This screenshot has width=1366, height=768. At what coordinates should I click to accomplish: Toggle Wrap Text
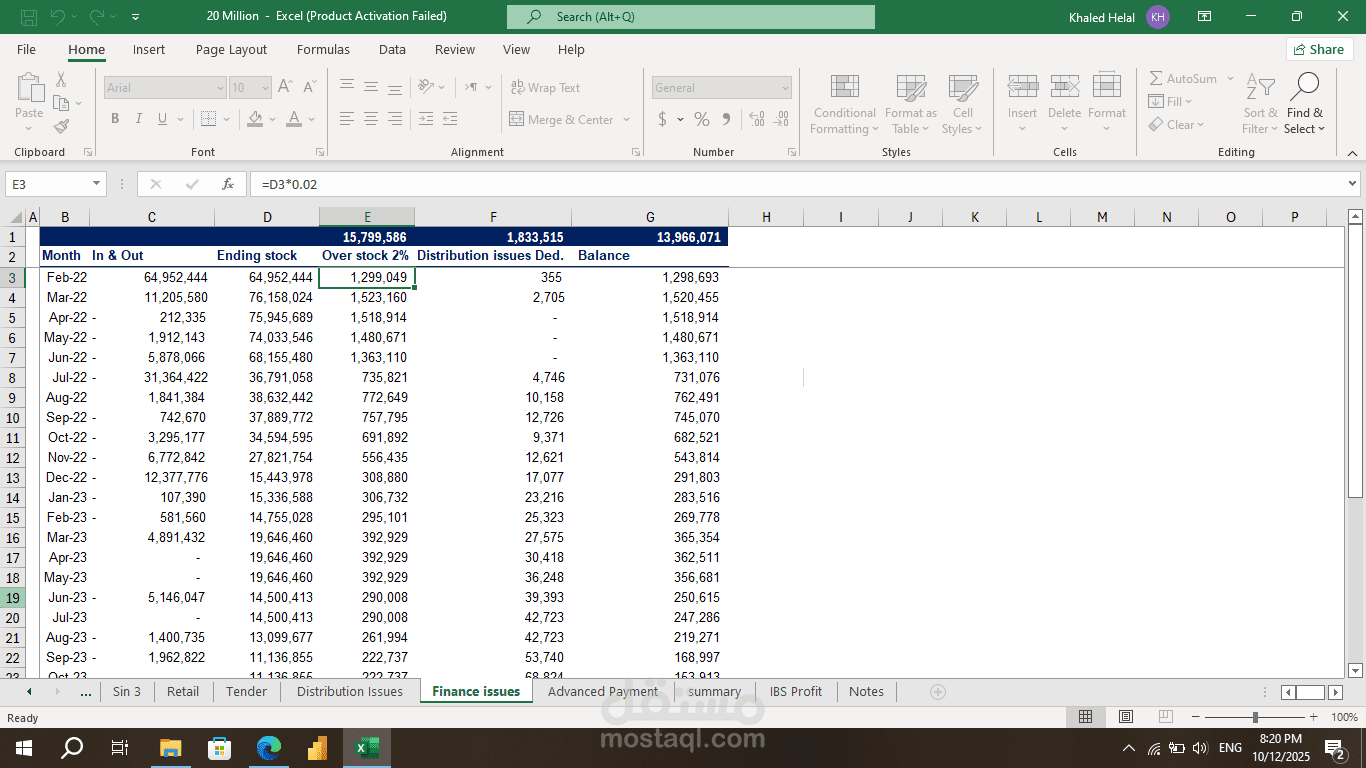(545, 88)
